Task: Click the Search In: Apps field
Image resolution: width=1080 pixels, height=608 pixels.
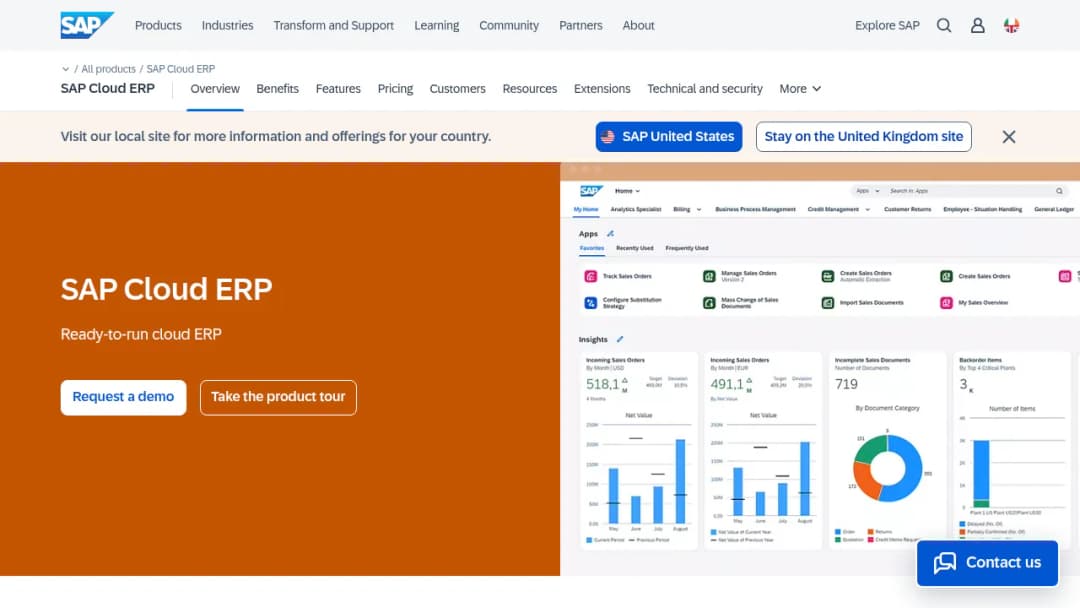Action: pyautogui.click(x=957, y=191)
